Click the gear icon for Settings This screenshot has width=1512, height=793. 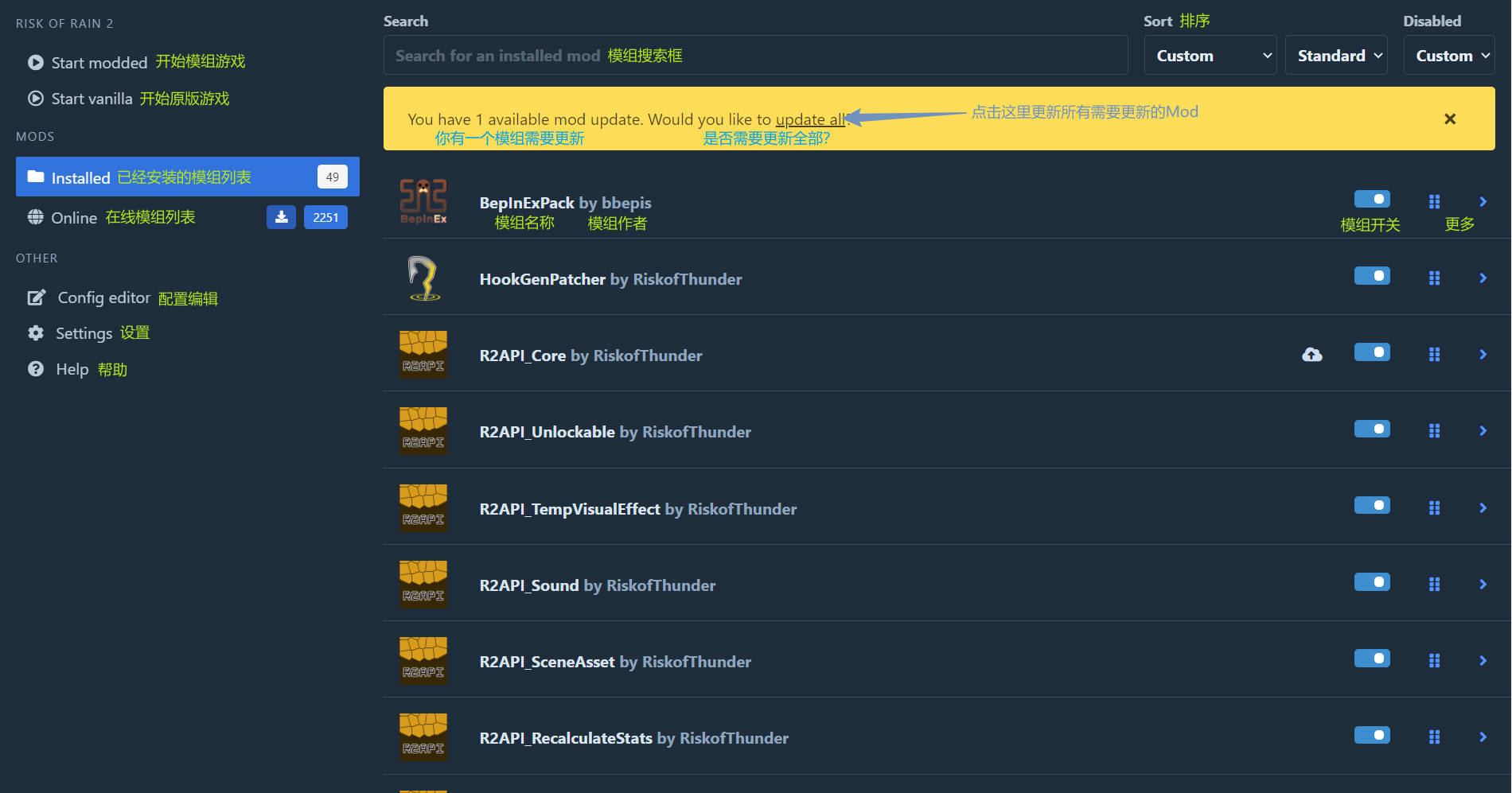pyautogui.click(x=36, y=332)
